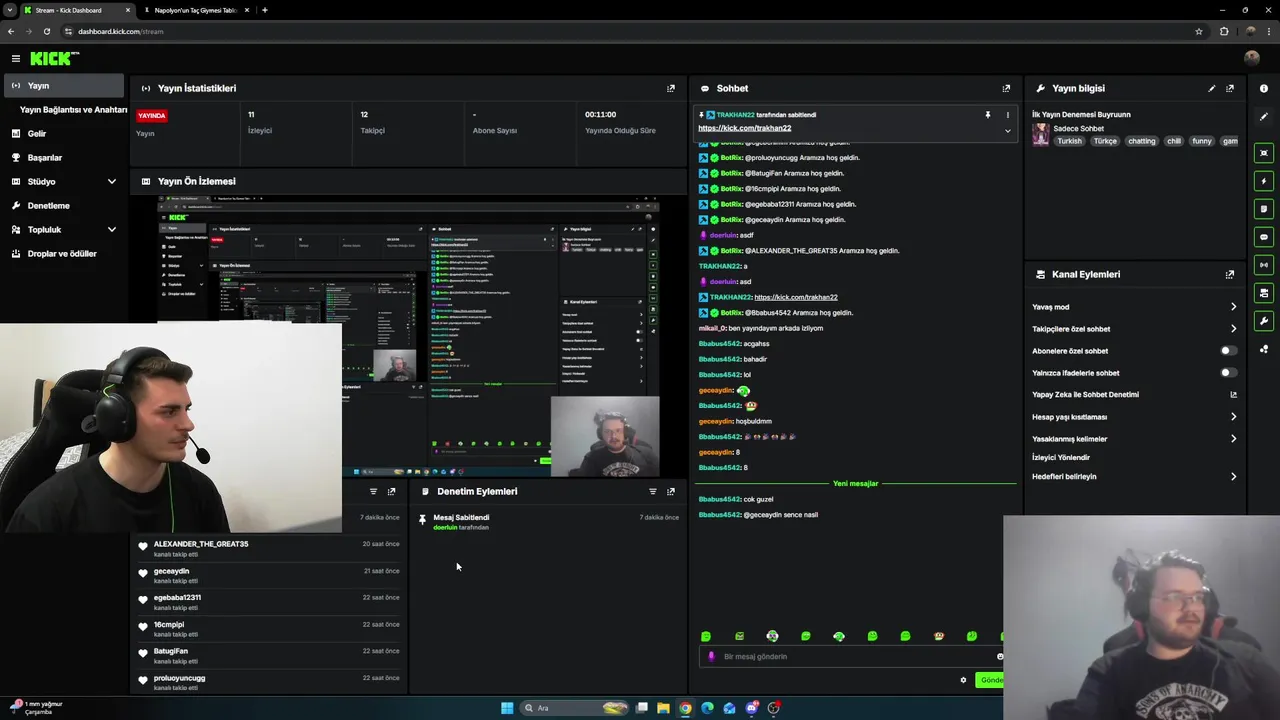Screen dimensions: 1280x720
Task: Click the user avatar in top right
Action: coord(1251,58)
